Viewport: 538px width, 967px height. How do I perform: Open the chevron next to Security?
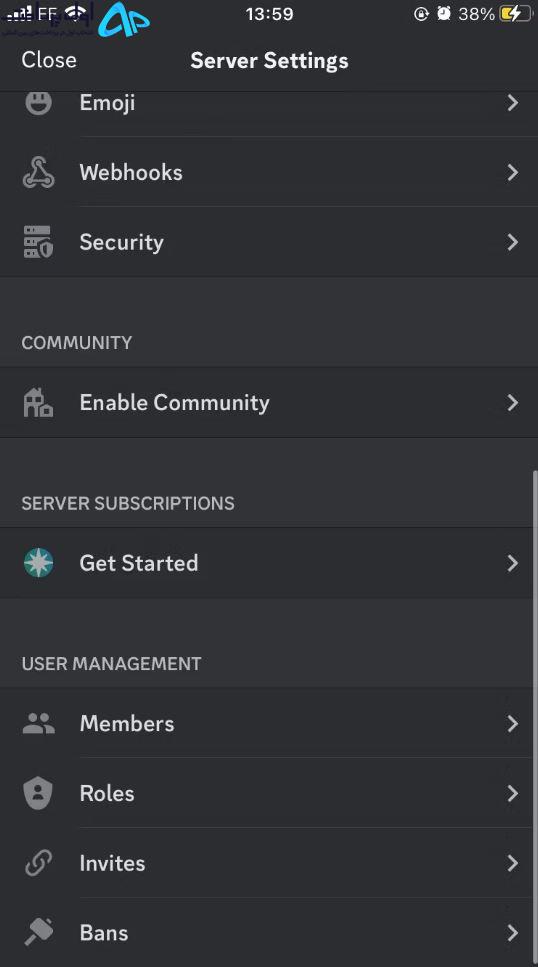(x=513, y=242)
